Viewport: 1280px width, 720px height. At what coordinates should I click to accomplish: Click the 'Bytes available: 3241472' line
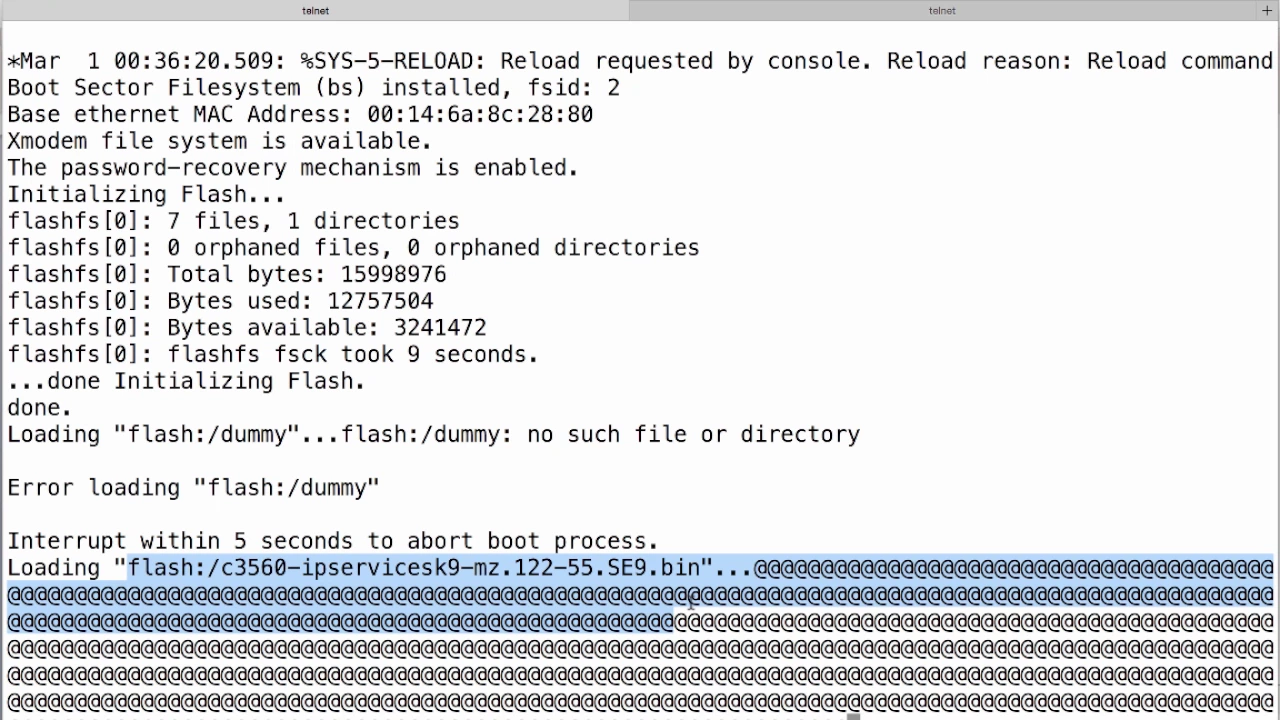tap(247, 328)
